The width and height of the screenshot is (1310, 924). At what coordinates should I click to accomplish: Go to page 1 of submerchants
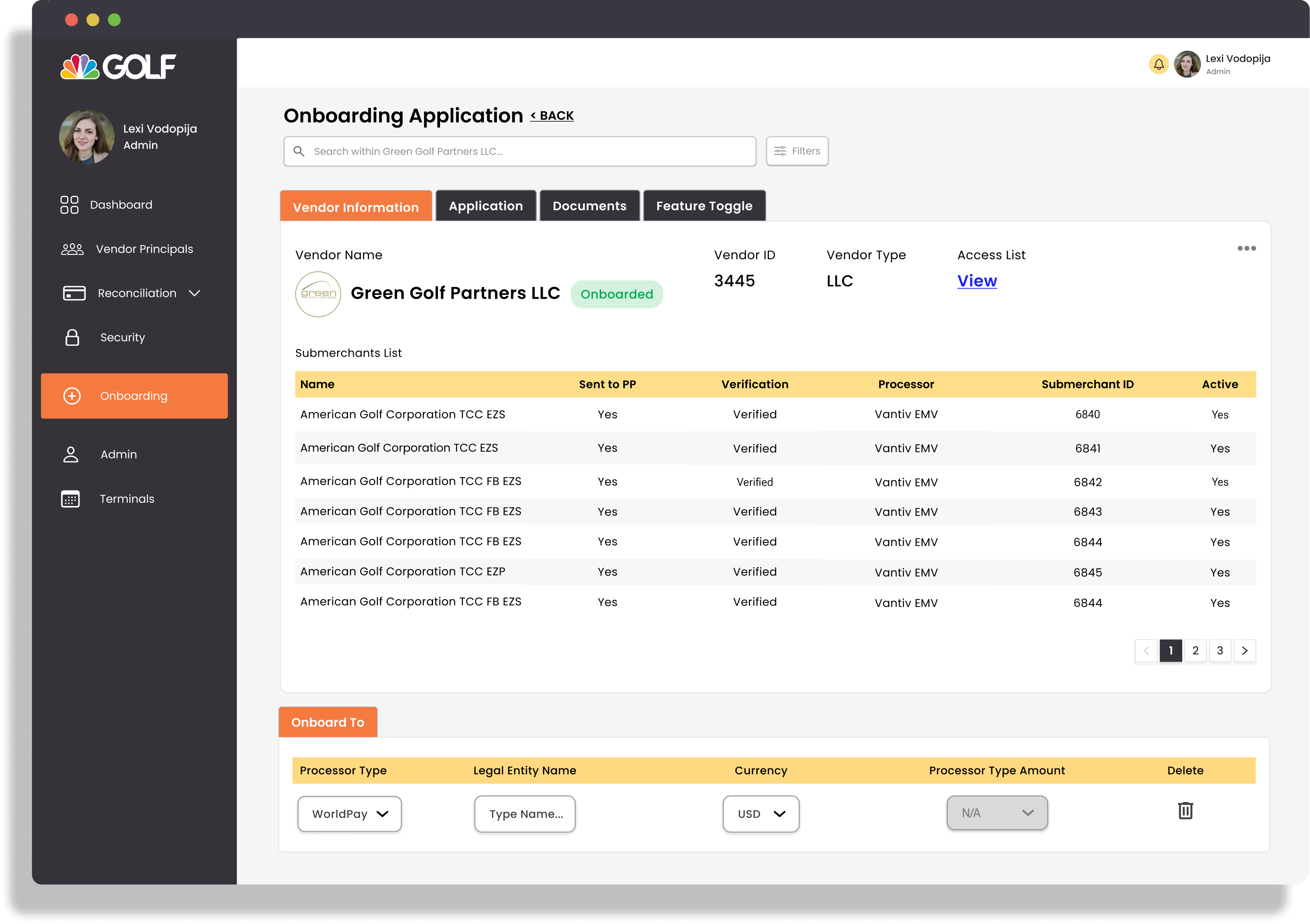(1171, 651)
